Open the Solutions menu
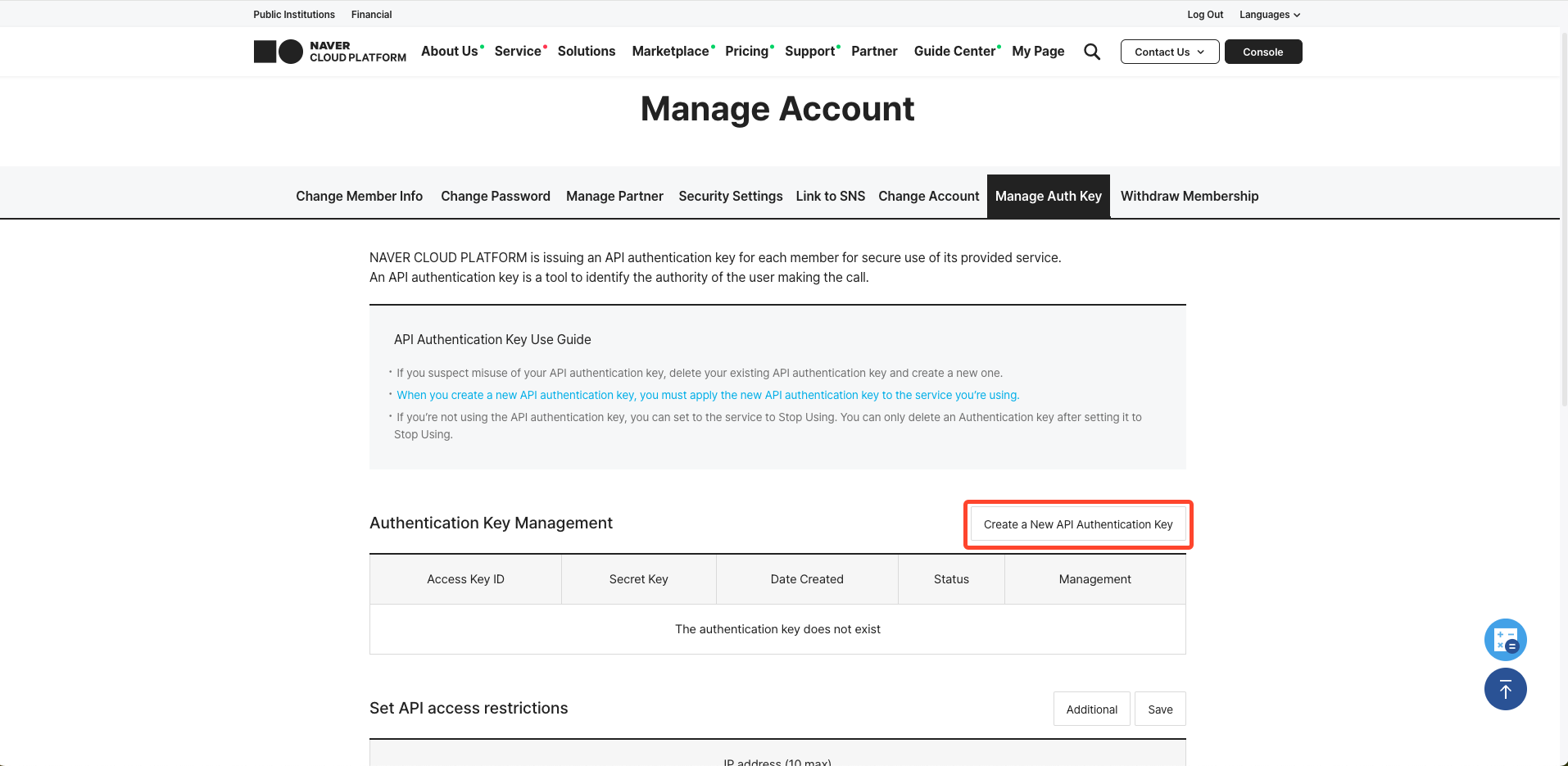1568x766 pixels. pyautogui.click(x=587, y=51)
